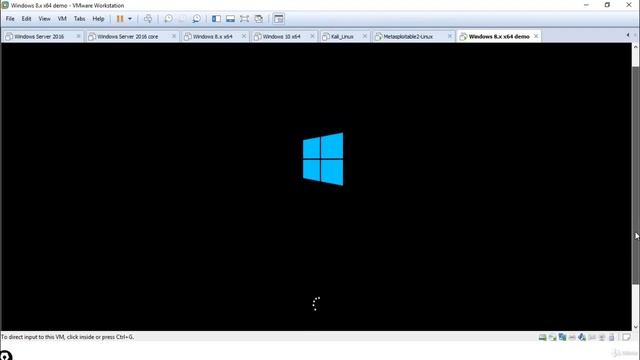Click the vertical scrollbar of VM view
The height and width of the screenshot is (360, 640).
coord(636,176)
